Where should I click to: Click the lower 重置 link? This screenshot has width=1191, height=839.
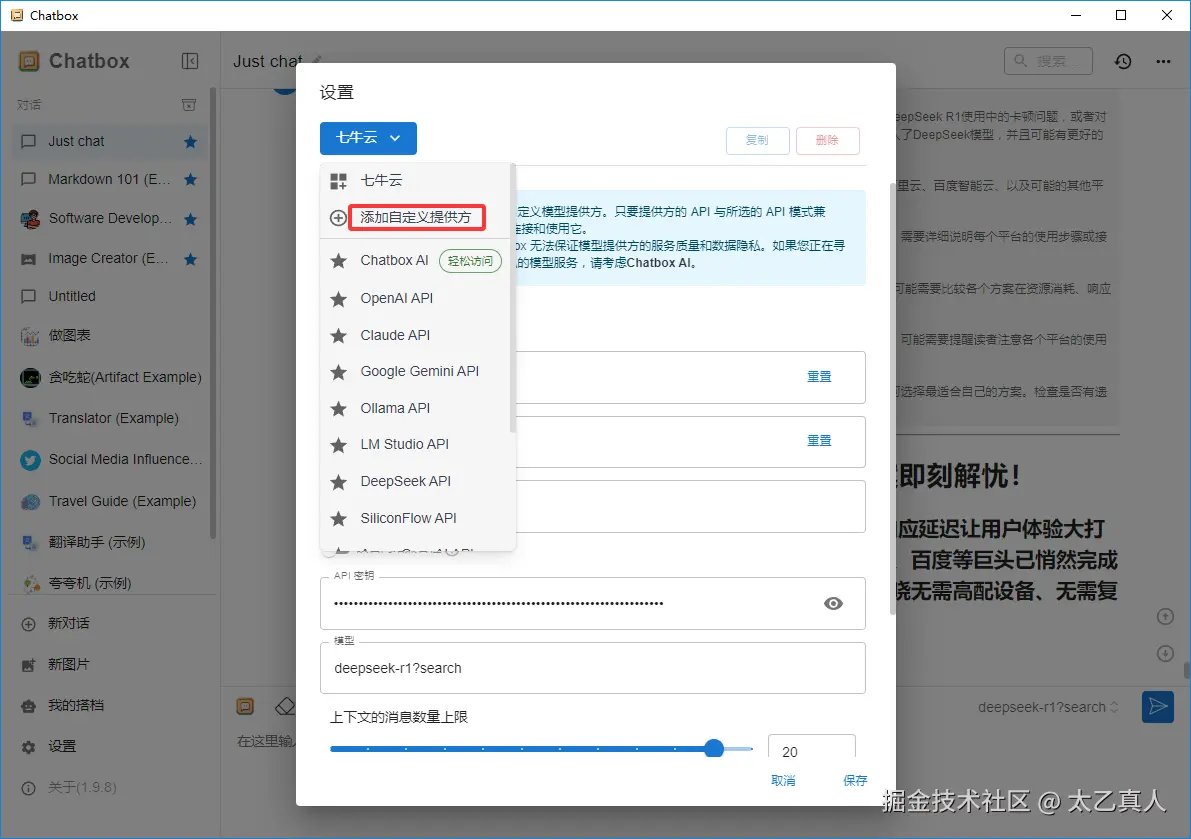click(x=819, y=440)
